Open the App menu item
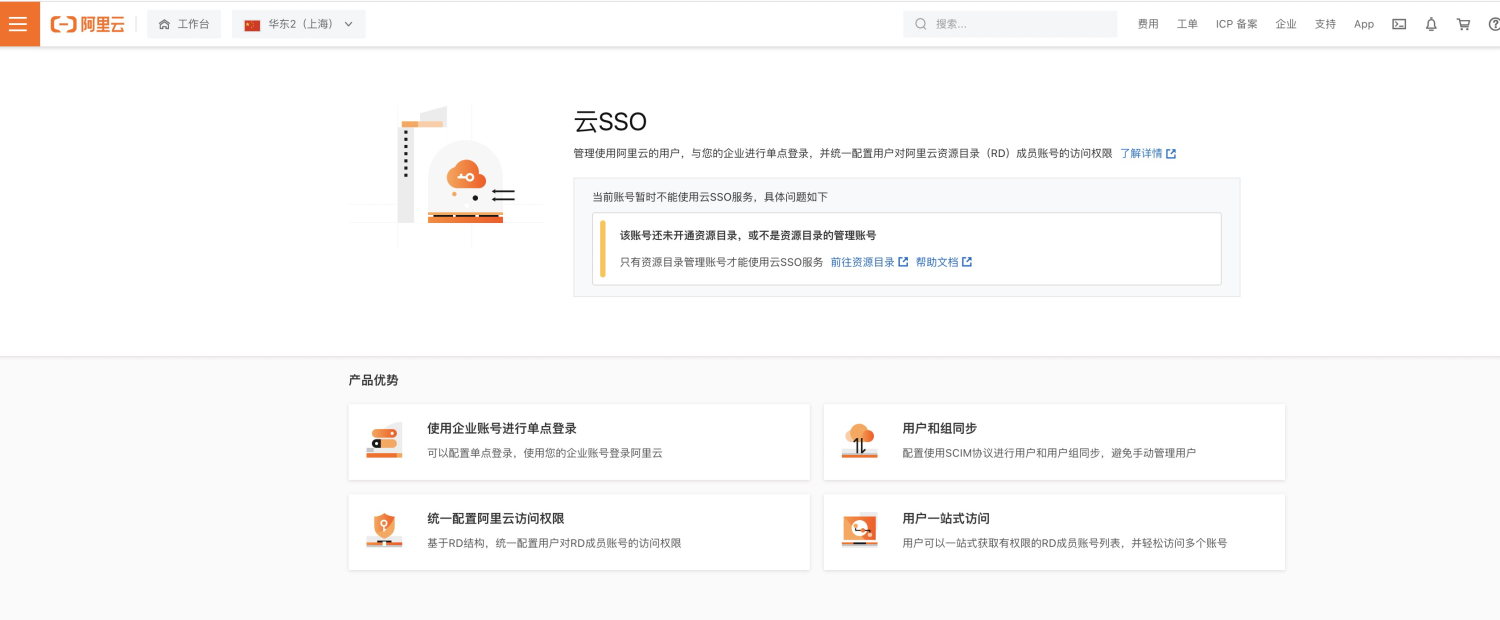This screenshot has width=1500, height=620. coord(1364,24)
